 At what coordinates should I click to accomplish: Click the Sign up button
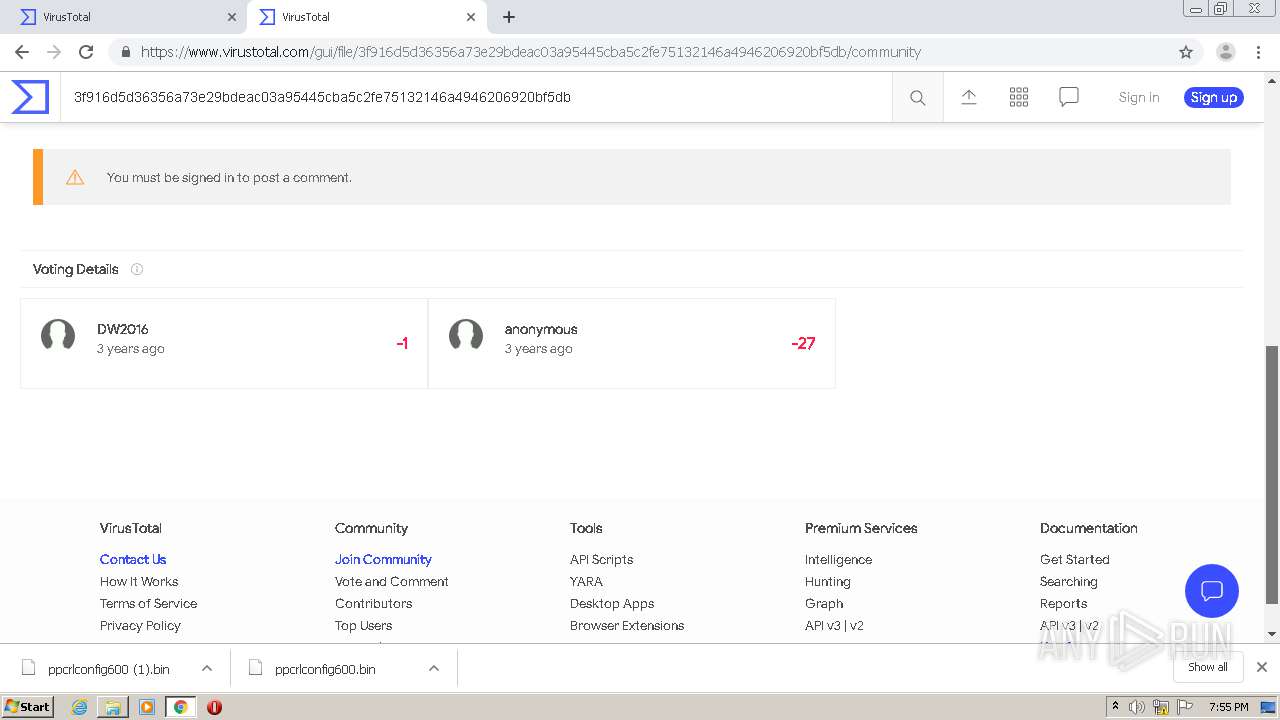(x=1214, y=97)
